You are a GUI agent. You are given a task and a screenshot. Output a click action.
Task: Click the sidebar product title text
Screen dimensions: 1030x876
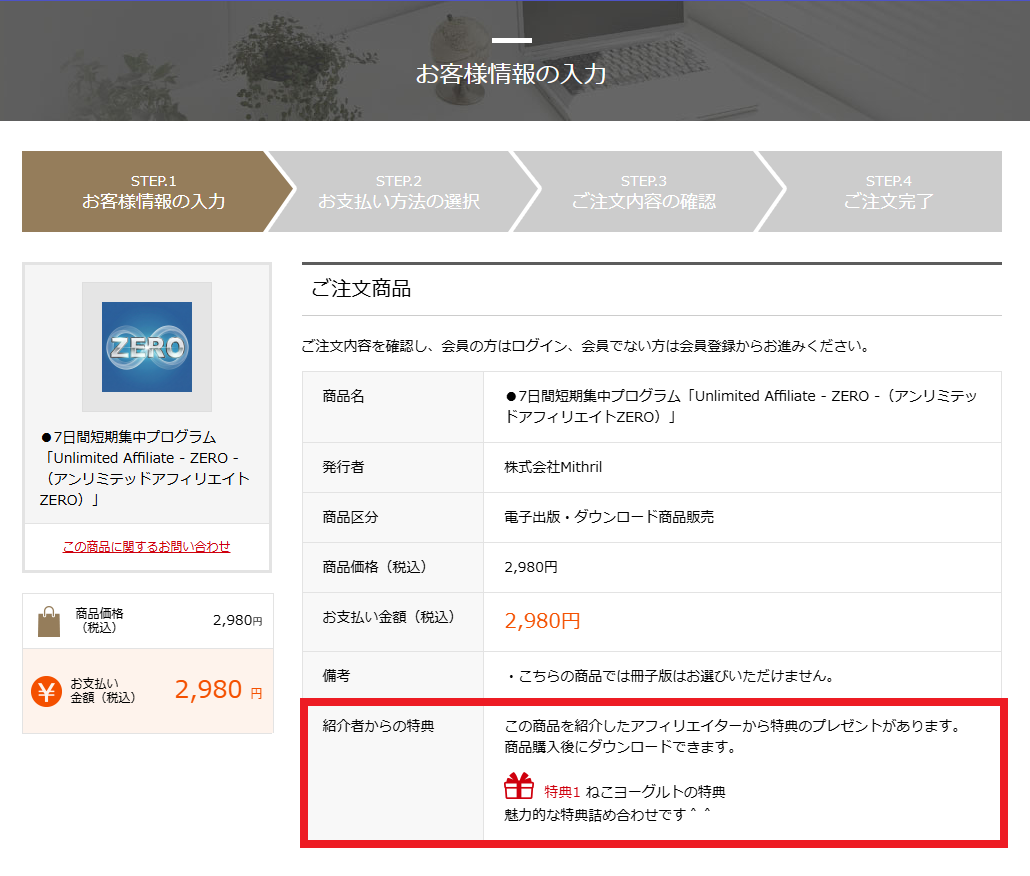click(145, 468)
